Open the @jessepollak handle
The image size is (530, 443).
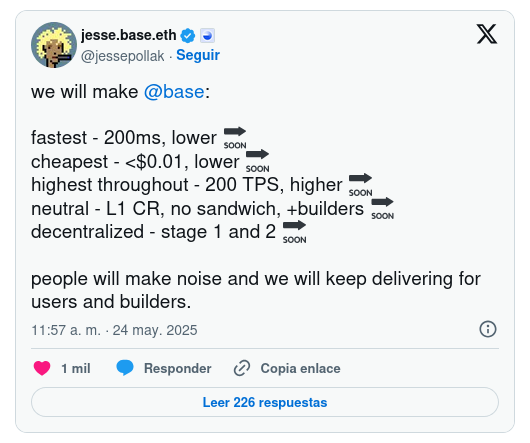pos(122,56)
